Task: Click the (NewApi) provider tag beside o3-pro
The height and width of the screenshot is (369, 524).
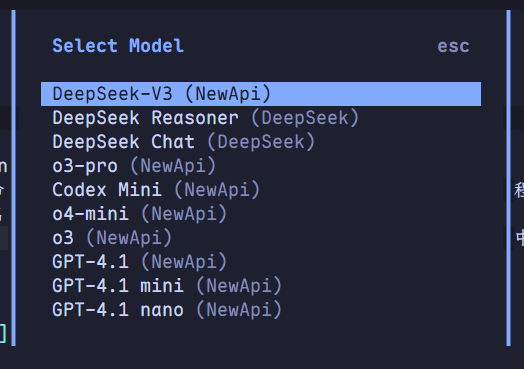Action: click(173, 166)
